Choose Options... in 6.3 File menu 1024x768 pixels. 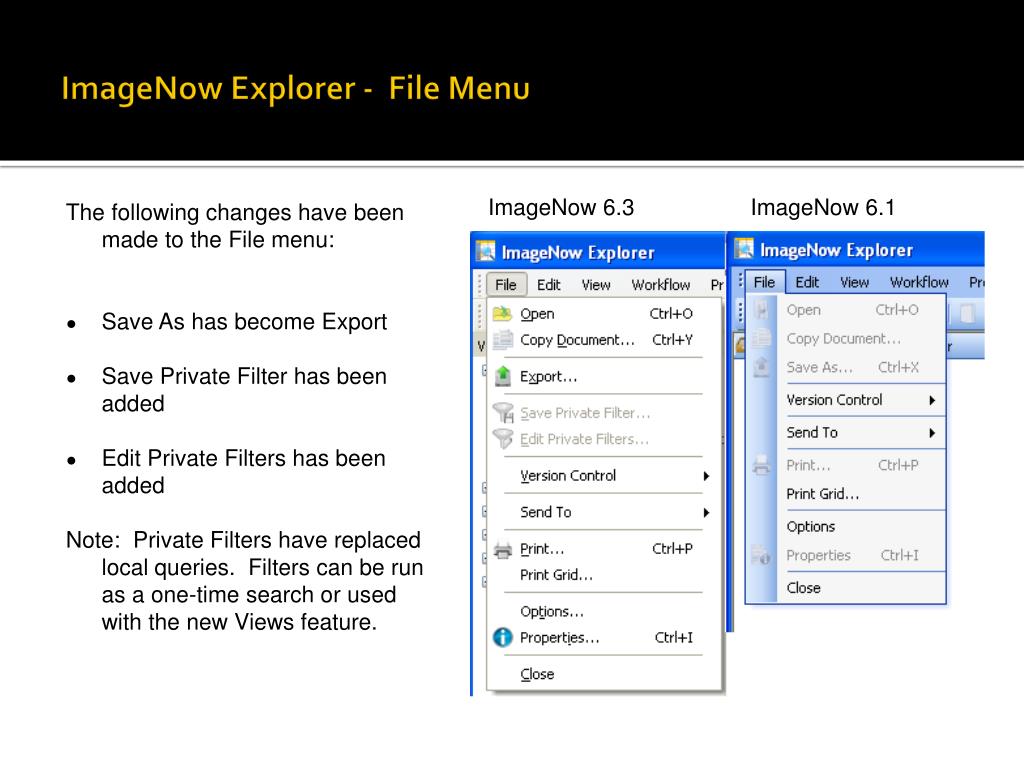pos(605,611)
